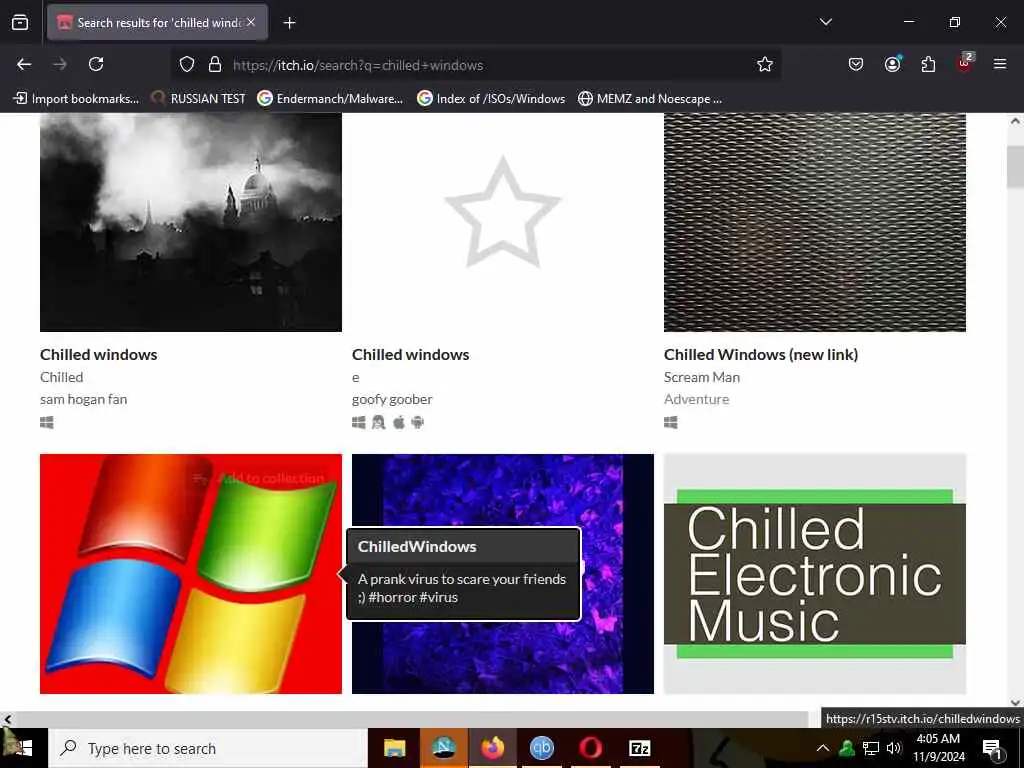Open burning city game thumbnail

click(x=191, y=222)
